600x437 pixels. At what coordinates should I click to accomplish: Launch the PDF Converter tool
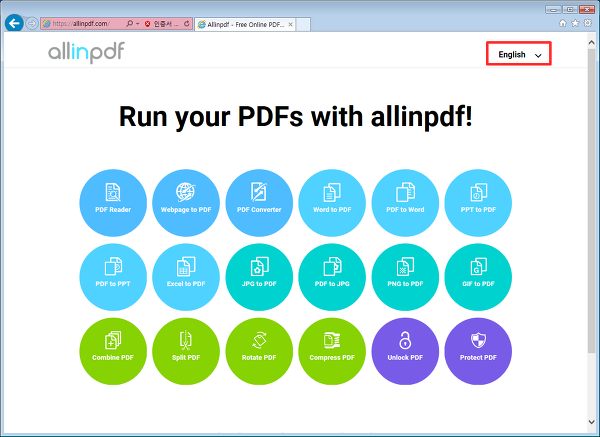pyautogui.click(x=259, y=203)
